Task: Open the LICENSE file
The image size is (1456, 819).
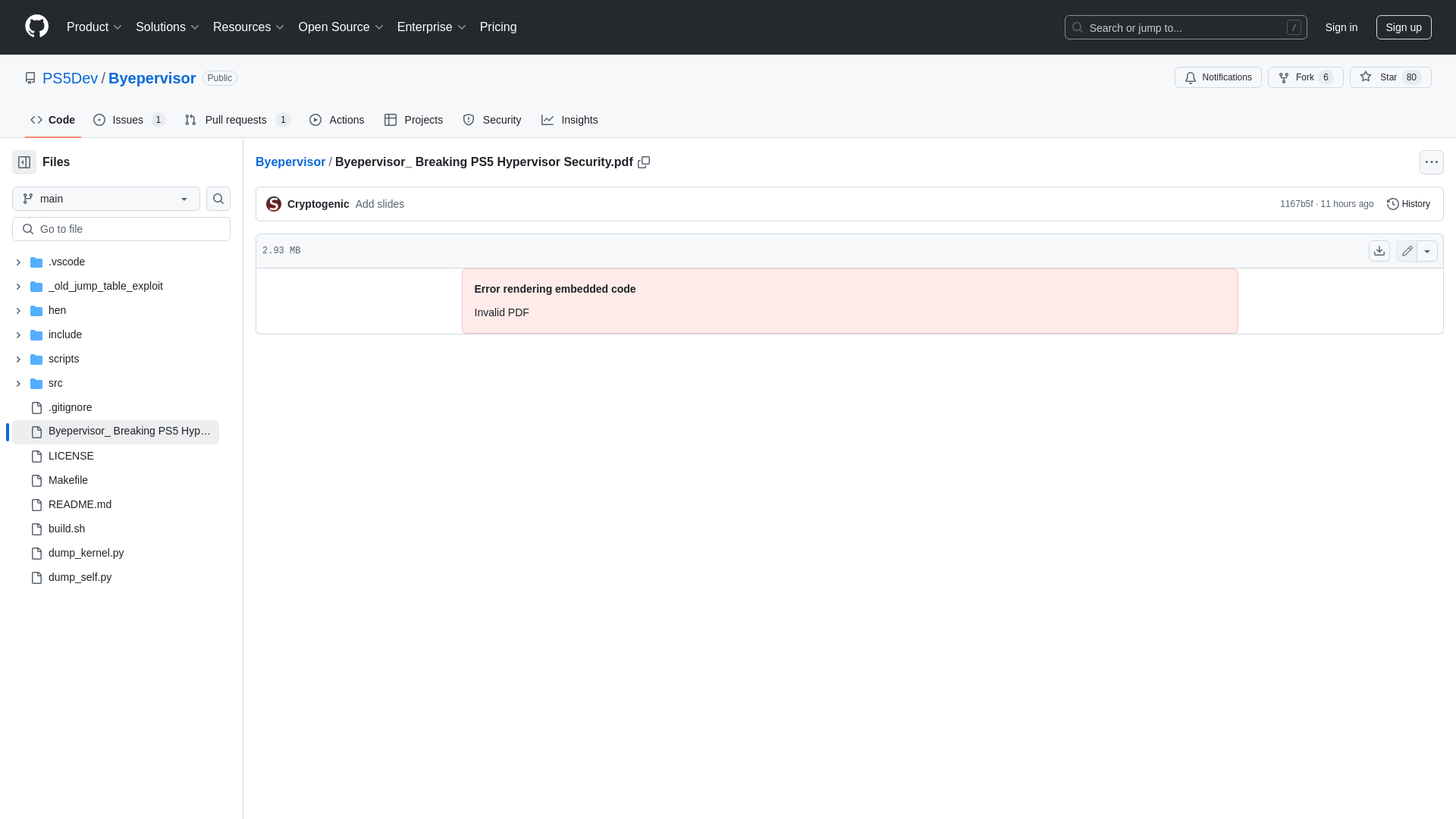Action: [x=71, y=456]
